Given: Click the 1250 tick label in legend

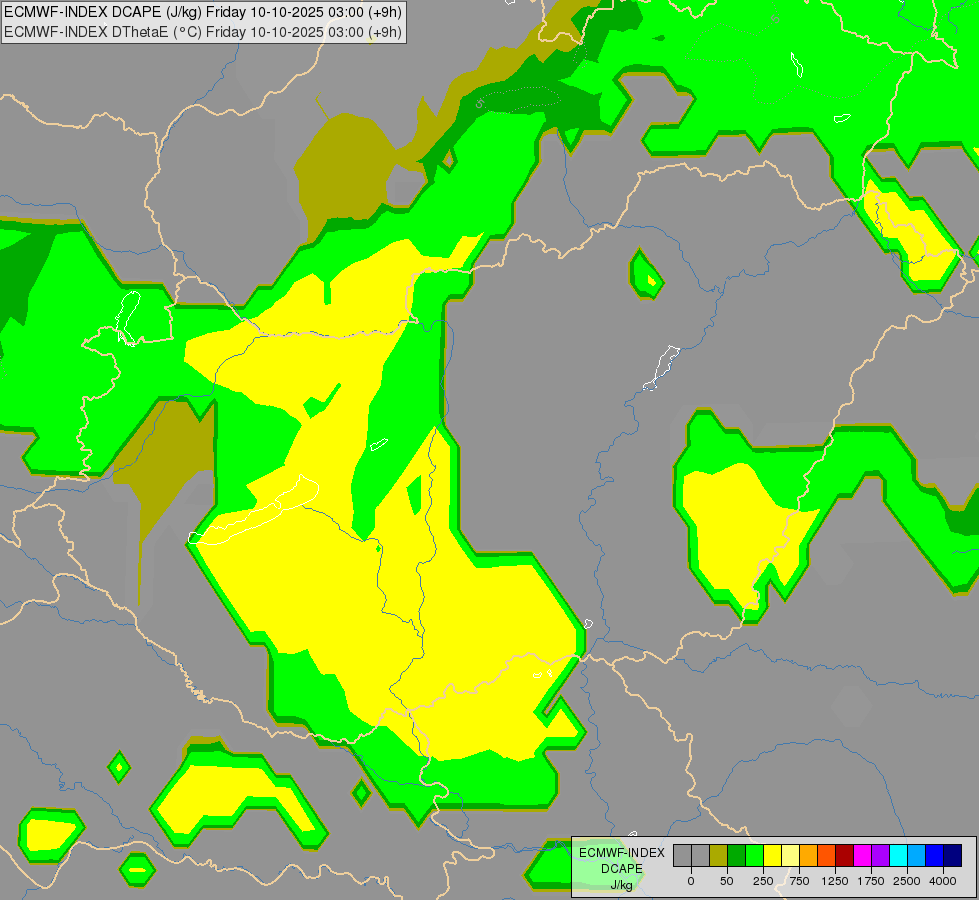Looking at the screenshot, I should tap(835, 881).
